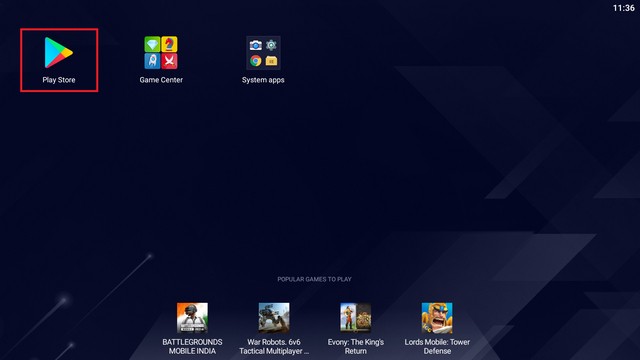640x360 pixels.
Task: Click the War Robots 6v6 caption text
Action: (x=274, y=346)
